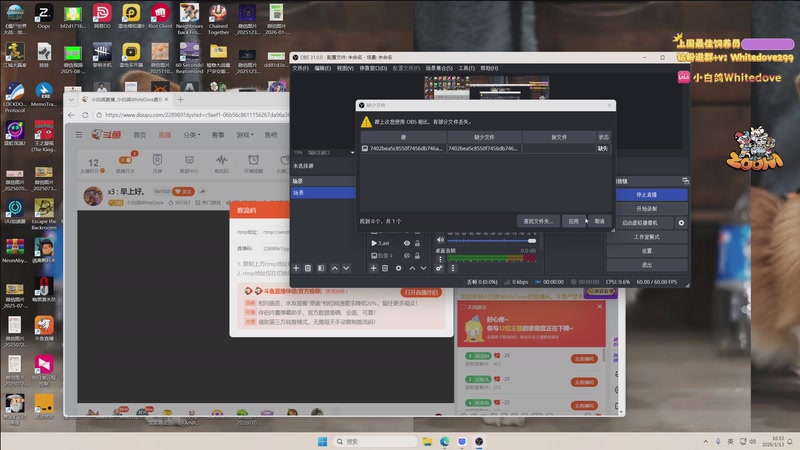800x450 pixels.
Task: Open the OBS File menu
Action: click(301, 68)
